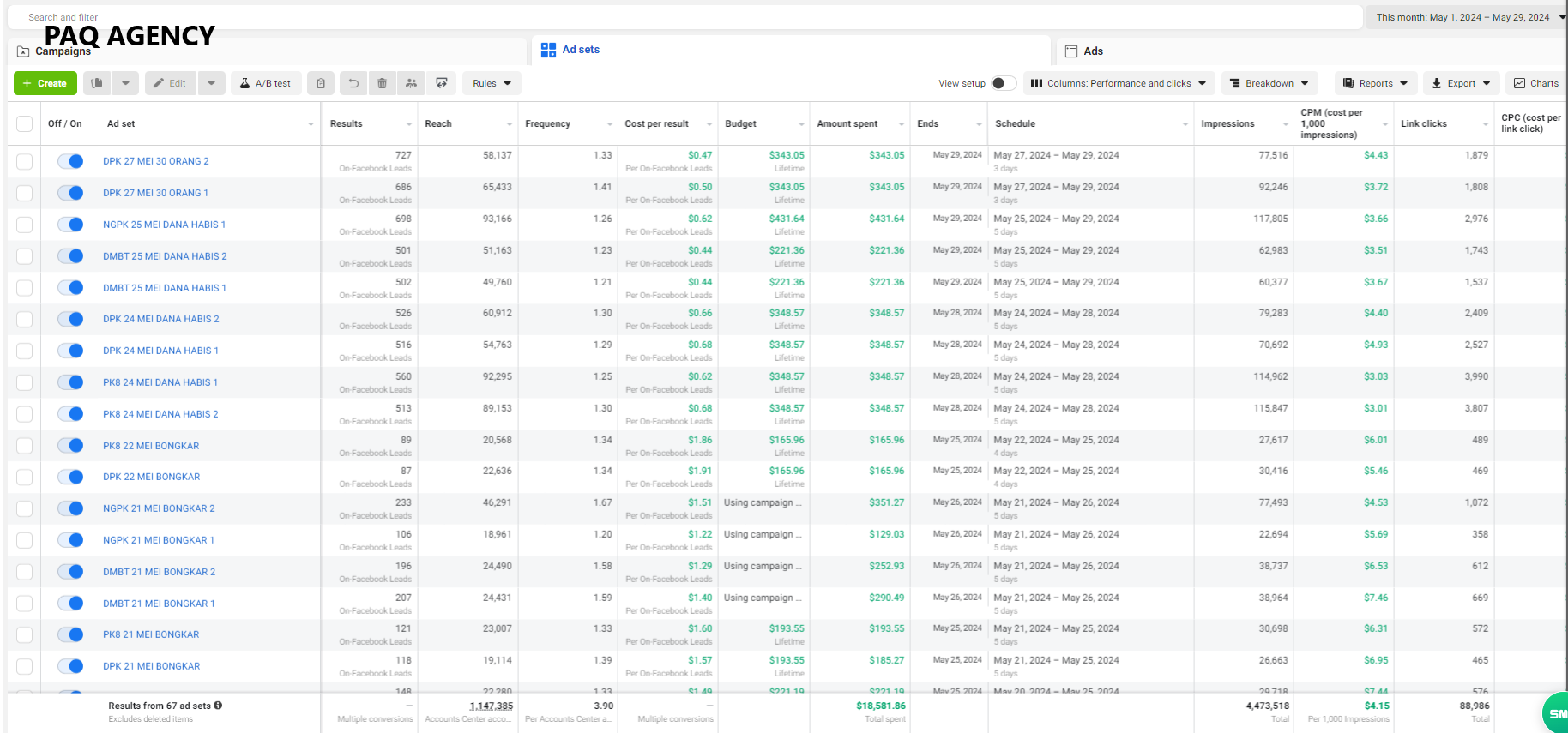Viewport: 1568px width, 733px height.
Task: Start an A/B test
Action: 265,83
